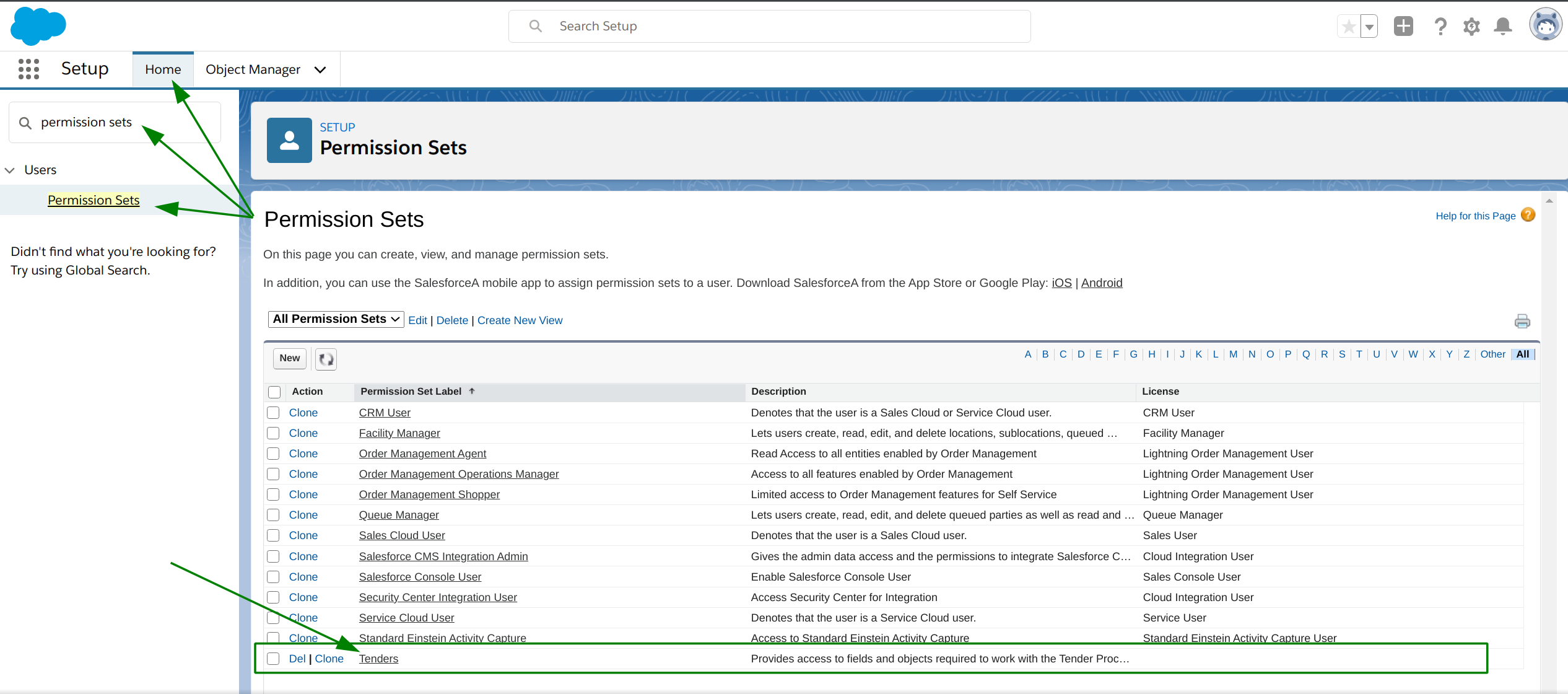
Task: Click the SETUP breadcrumb label
Action: [338, 127]
